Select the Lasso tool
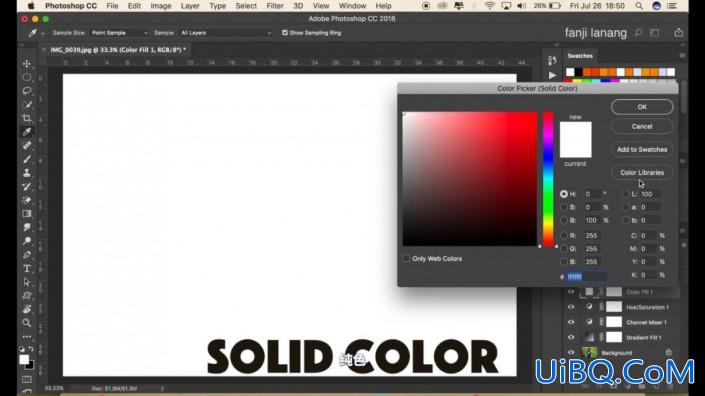705x396 pixels. tap(27, 91)
